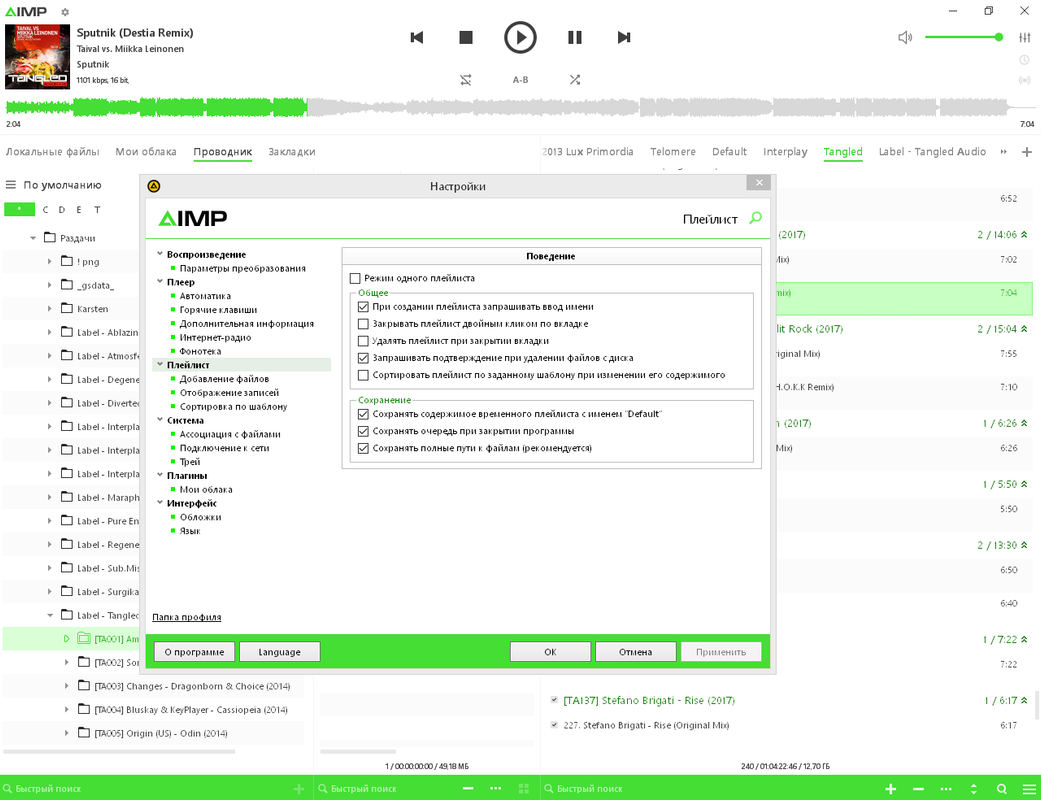Viewport: 1041px width, 800px height.
Task: Collapse the Stefano Brigati - Rise group
Action: point(1024,700)
